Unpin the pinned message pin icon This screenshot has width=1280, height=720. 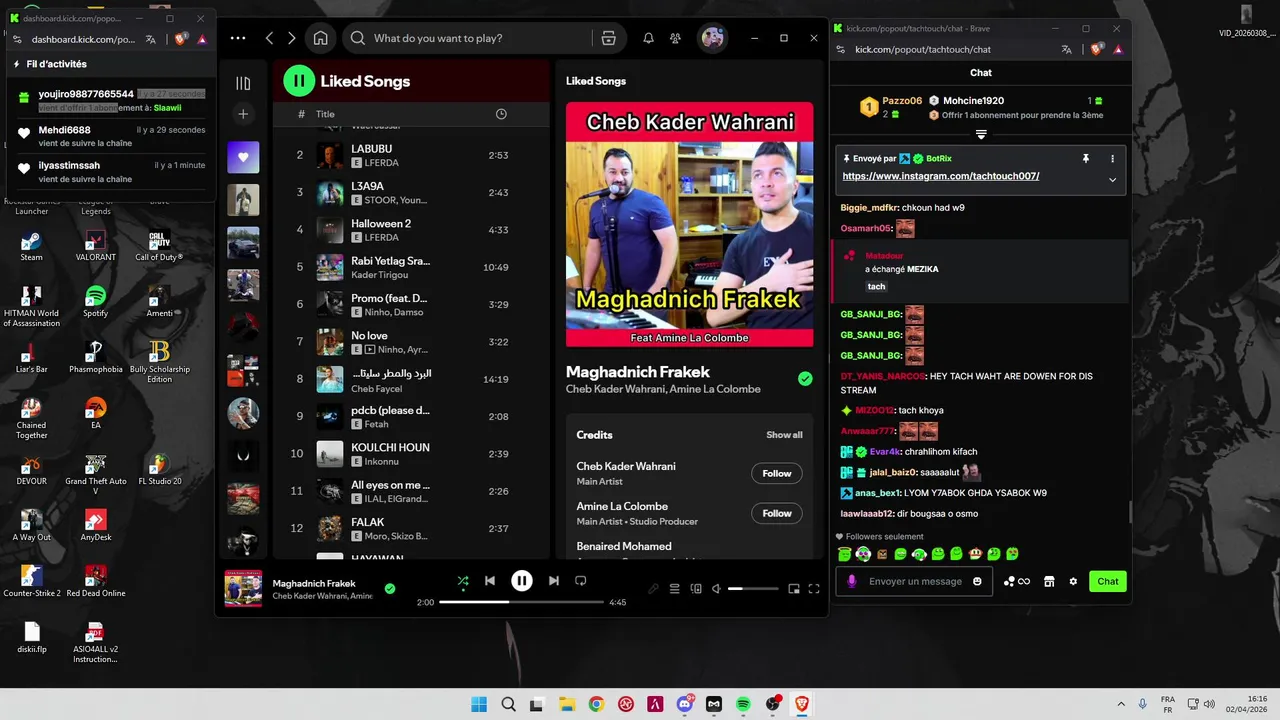(1085, 159)
